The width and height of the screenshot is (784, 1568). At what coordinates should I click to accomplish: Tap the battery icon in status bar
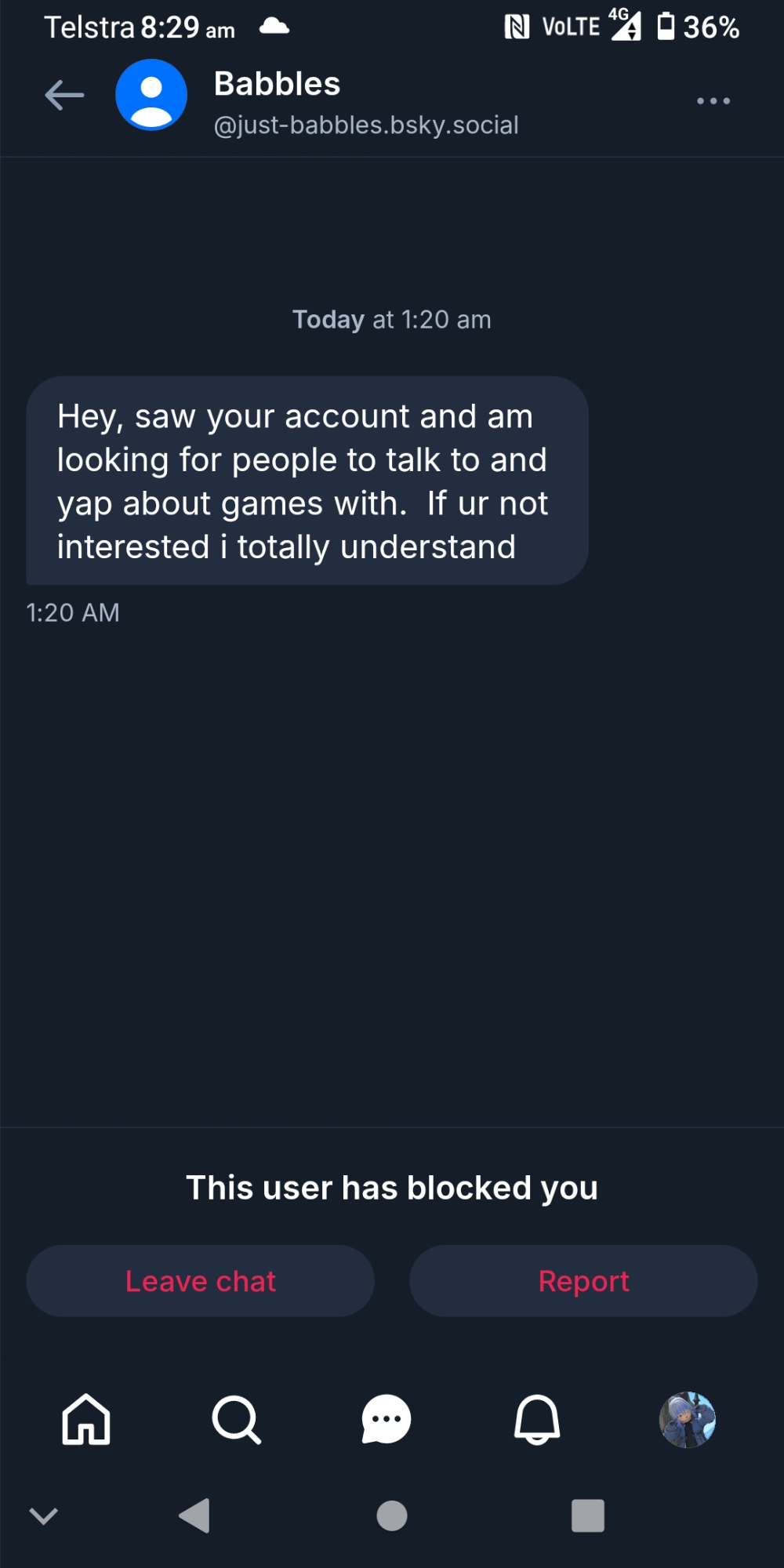(666, 27)
